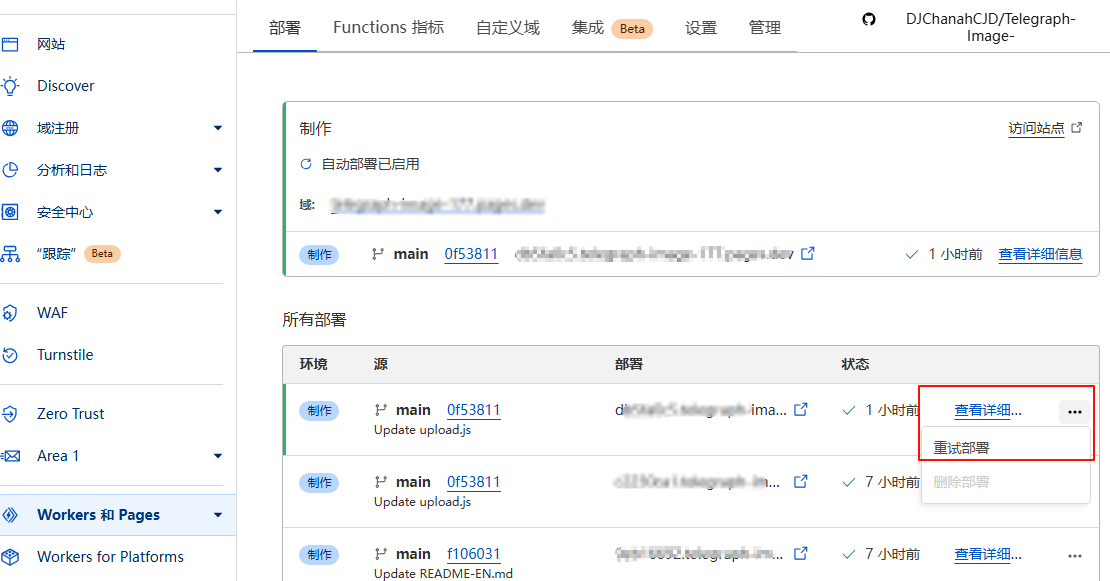Expand the 分析和日志 sidebar section
The image size is (1110, 581).
pos(218,170)
